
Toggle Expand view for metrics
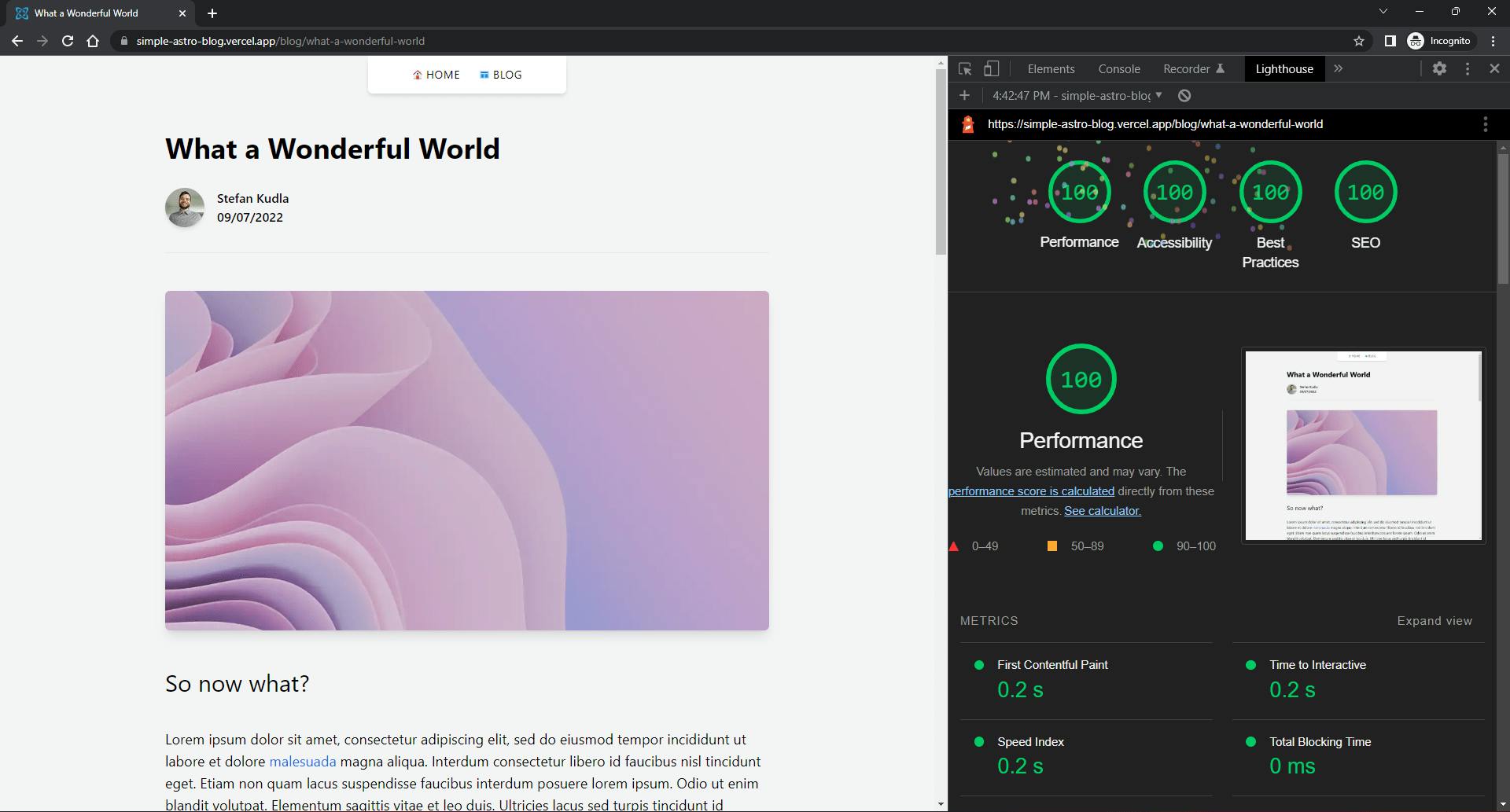click(1434, 621)
